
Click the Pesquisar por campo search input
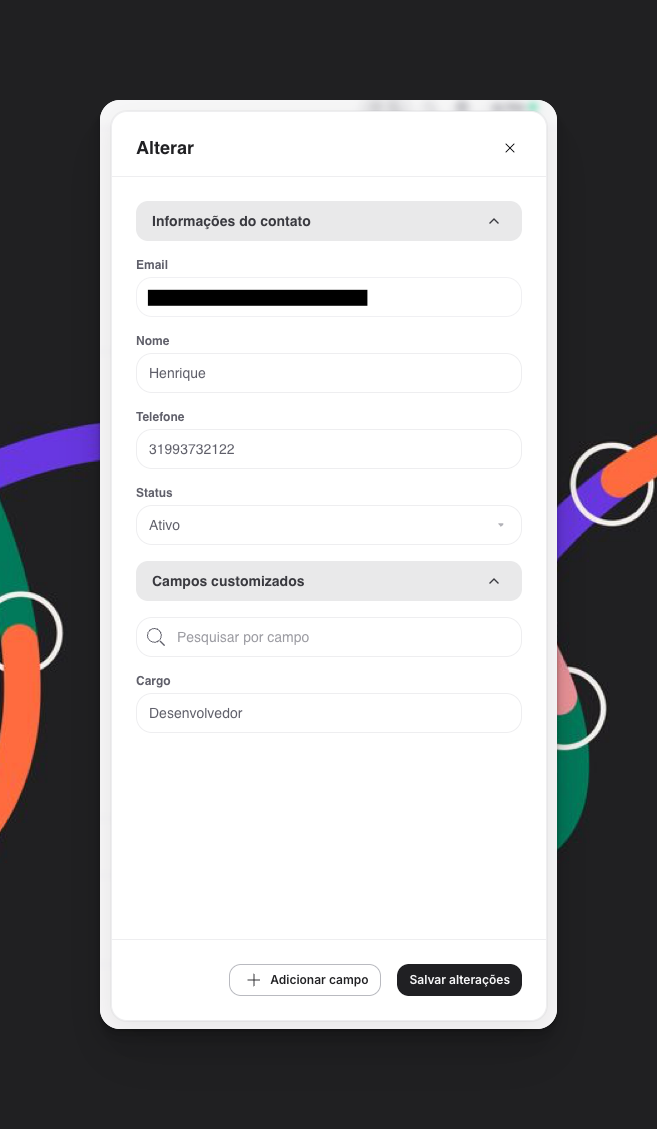pyautogui.click(x=328, y=637)
